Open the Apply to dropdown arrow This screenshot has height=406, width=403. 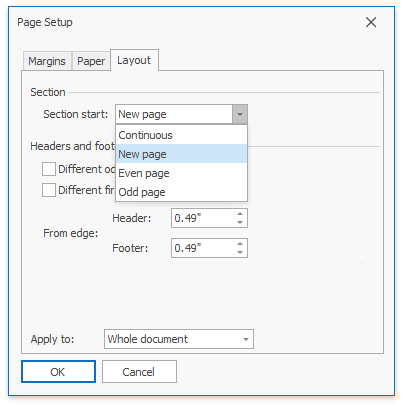click(x=246, y=339)
